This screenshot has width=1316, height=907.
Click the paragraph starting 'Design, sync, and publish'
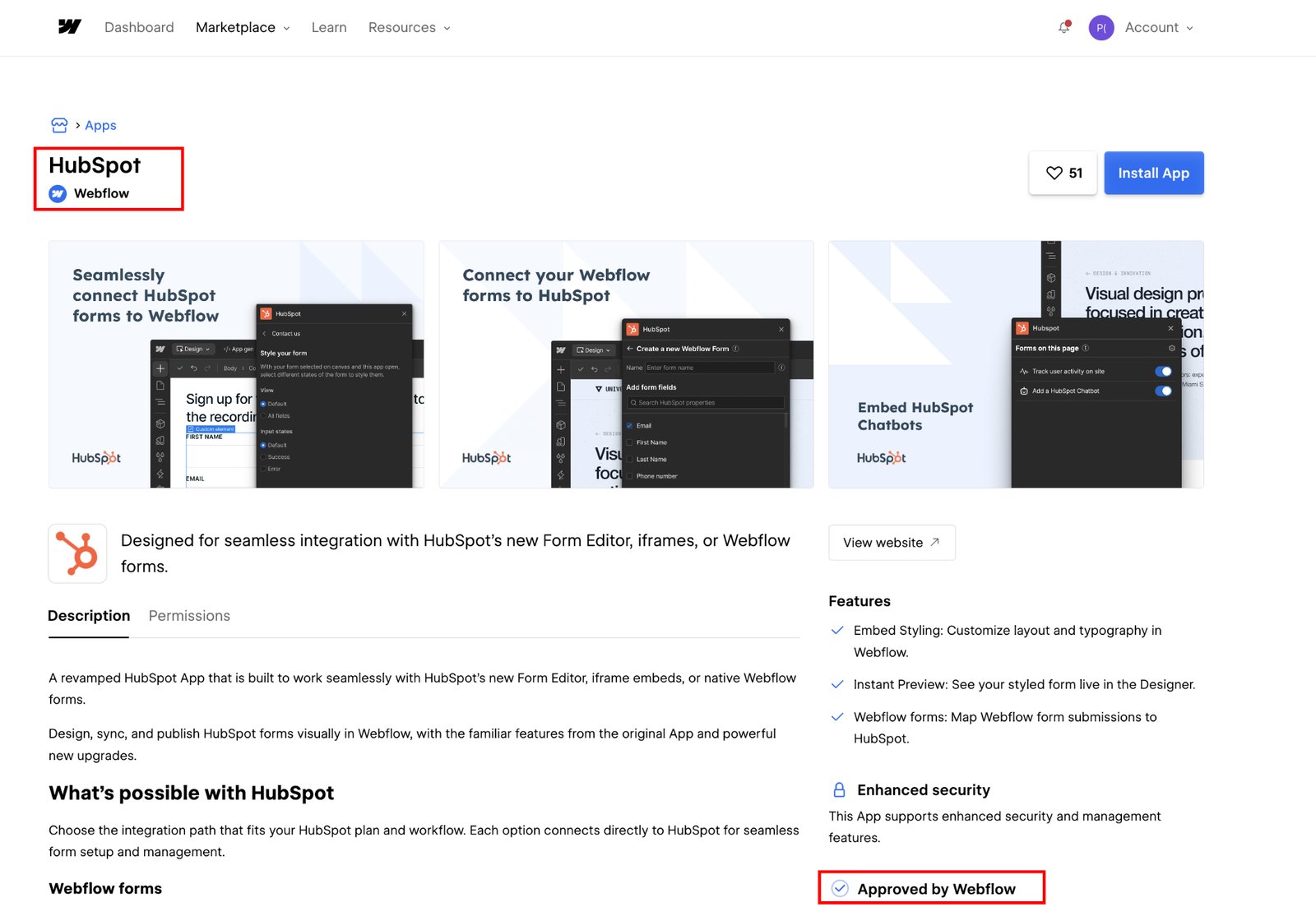pyautogui.click(x=412, y=744)
